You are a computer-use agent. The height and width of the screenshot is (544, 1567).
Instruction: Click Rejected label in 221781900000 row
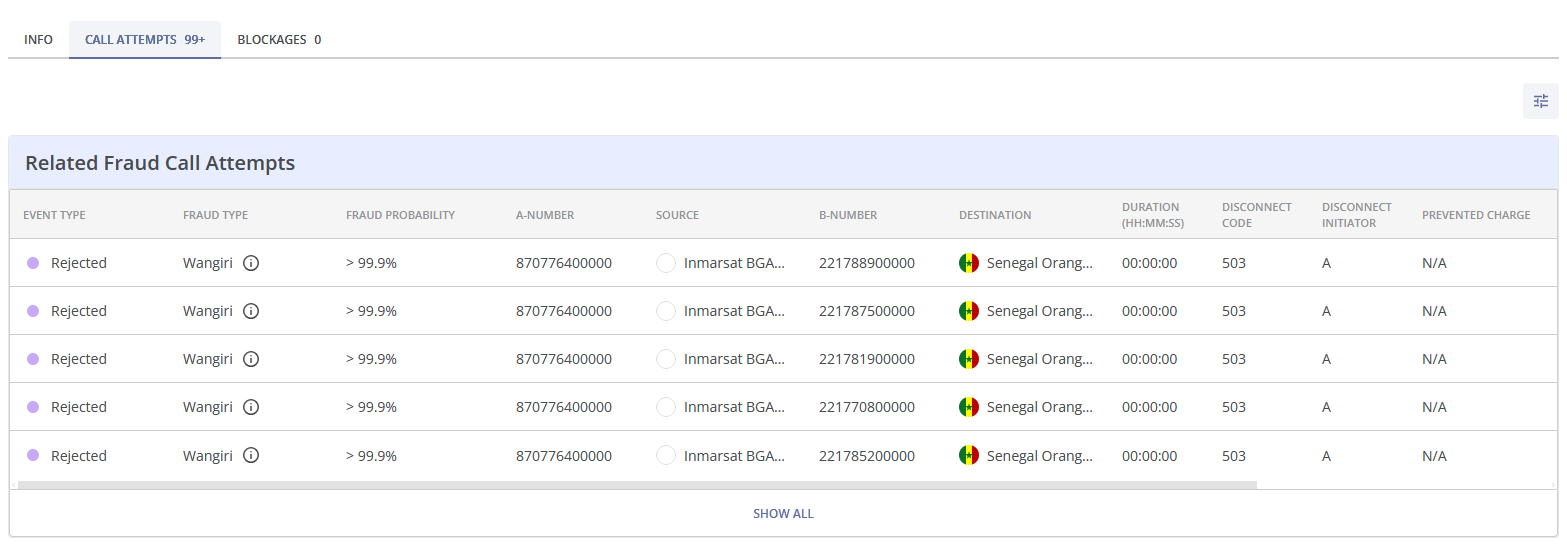coord(79,359)
